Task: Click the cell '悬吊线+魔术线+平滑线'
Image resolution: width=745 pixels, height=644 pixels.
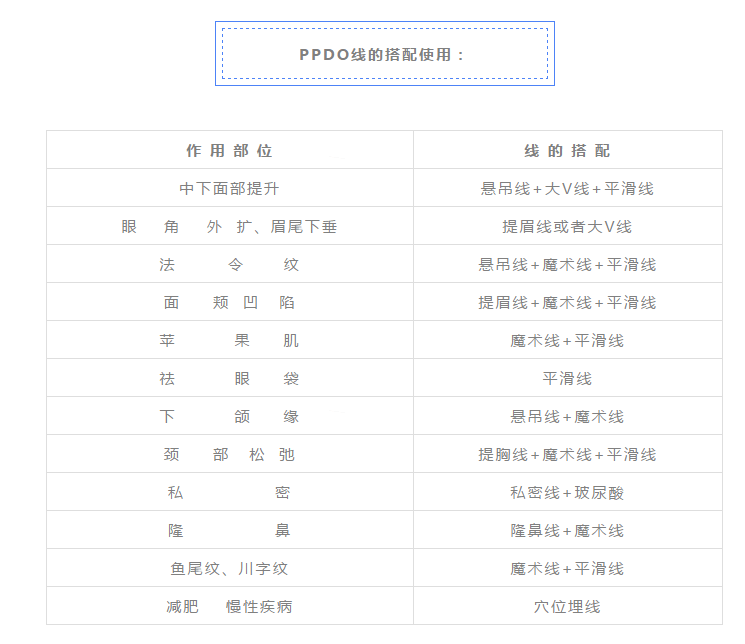Action: pos(567,265)
